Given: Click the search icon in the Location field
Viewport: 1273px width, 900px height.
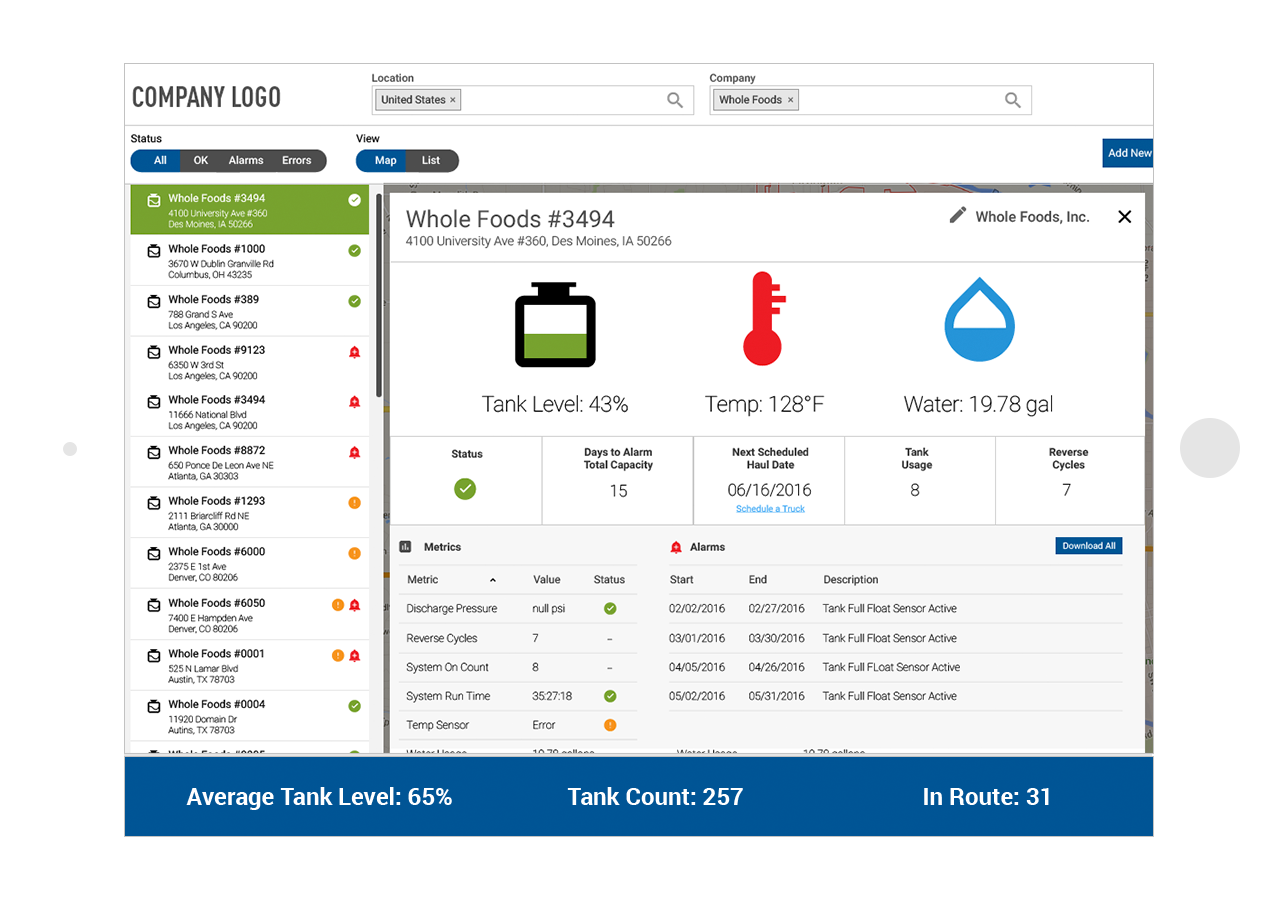Looking at the screenshot, I should (675, 100).
